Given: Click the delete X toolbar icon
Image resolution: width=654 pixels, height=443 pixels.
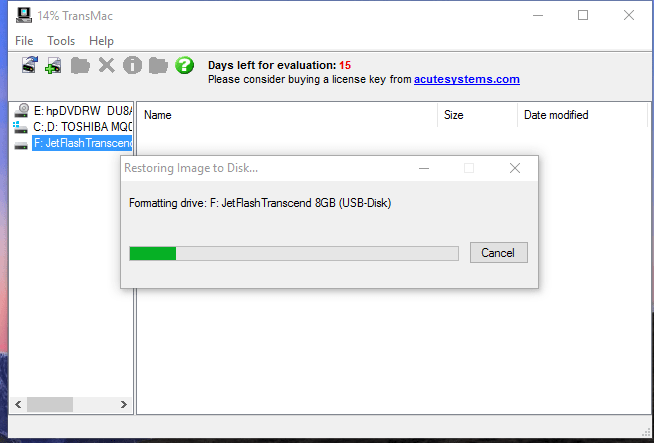Looking at the screenshot, I should (x=106, y=65).
